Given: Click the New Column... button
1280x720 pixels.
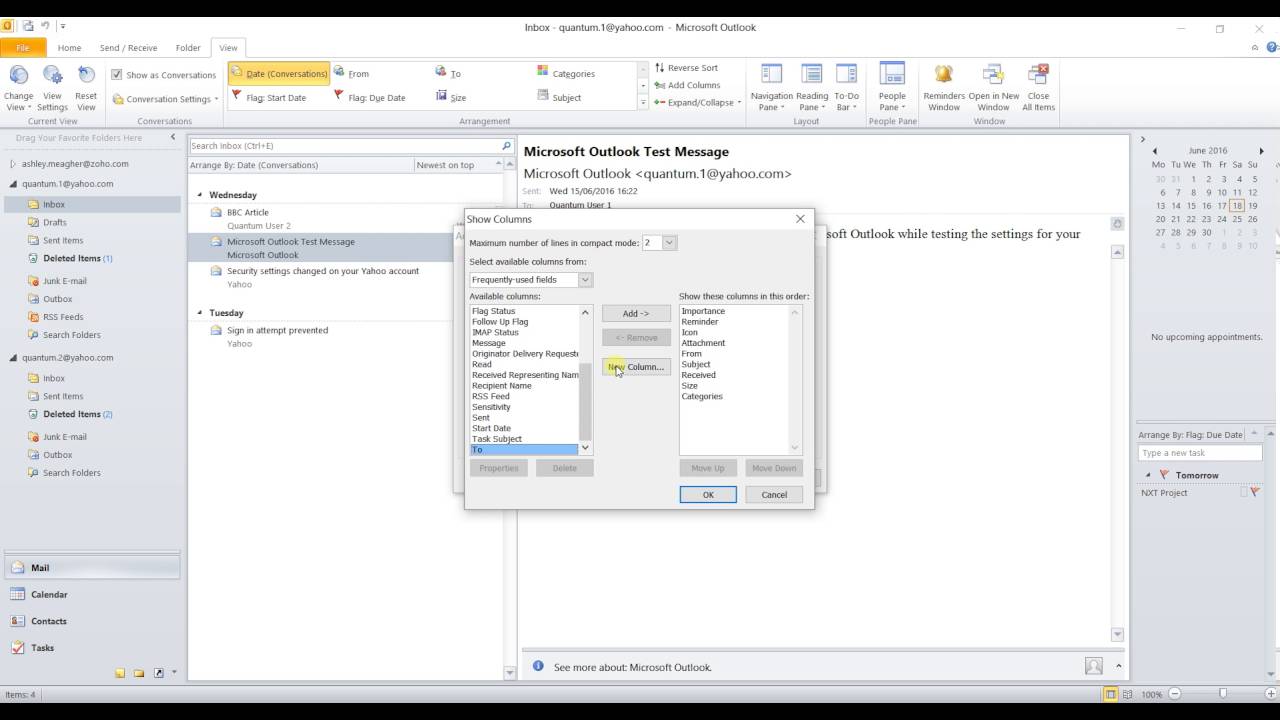Looking at the screenshot, I should (636, 367).
